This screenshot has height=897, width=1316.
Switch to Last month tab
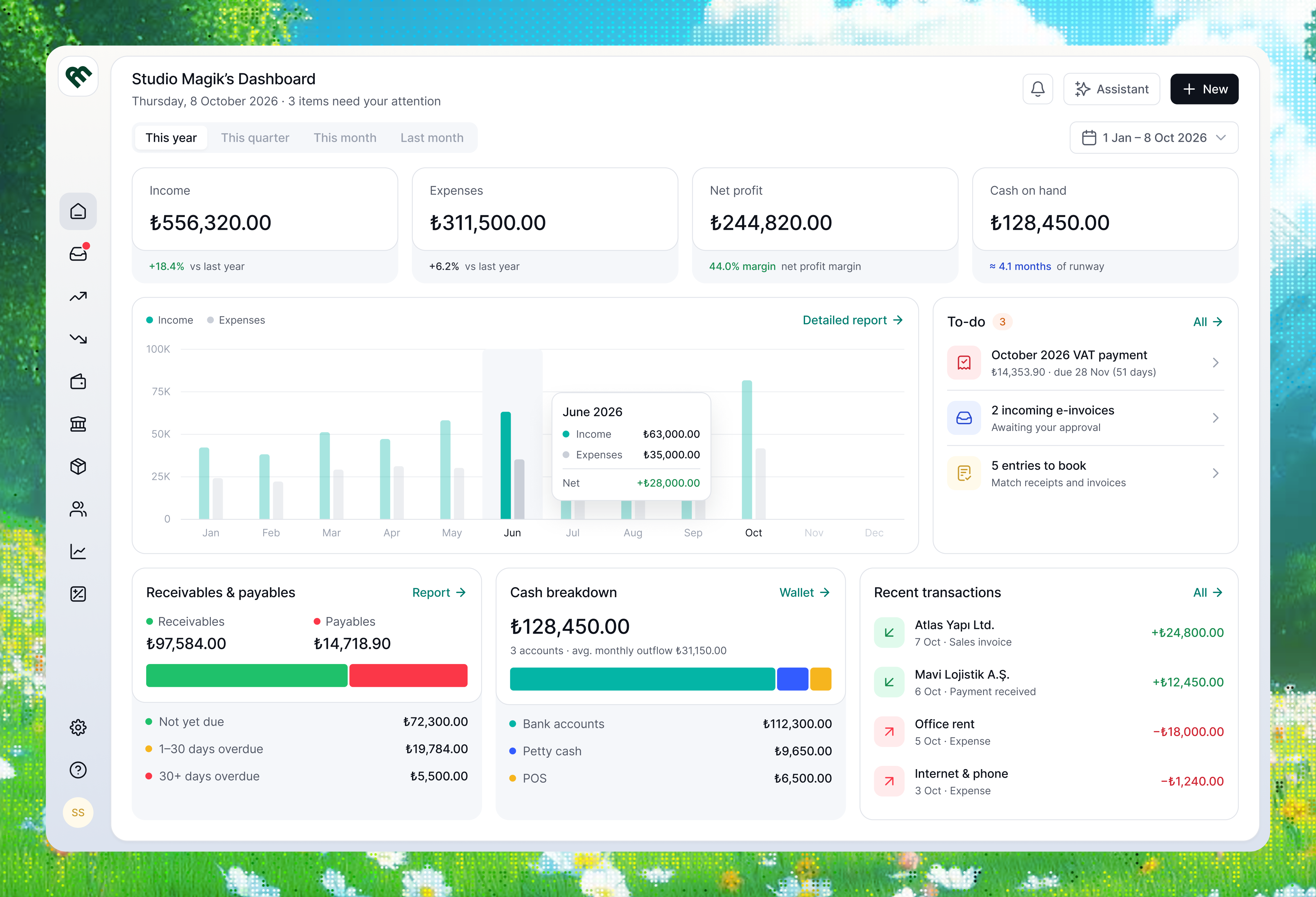pos(432,138)
